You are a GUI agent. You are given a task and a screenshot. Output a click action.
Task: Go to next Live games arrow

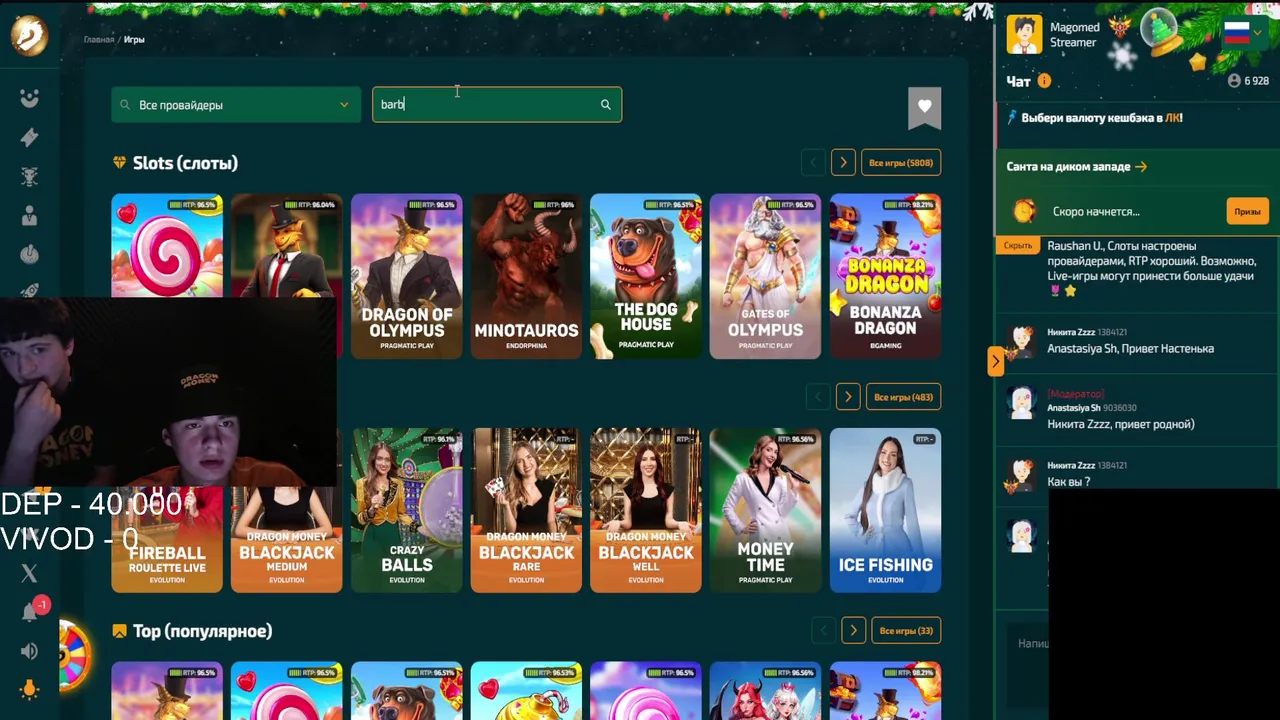pos(848,397)
